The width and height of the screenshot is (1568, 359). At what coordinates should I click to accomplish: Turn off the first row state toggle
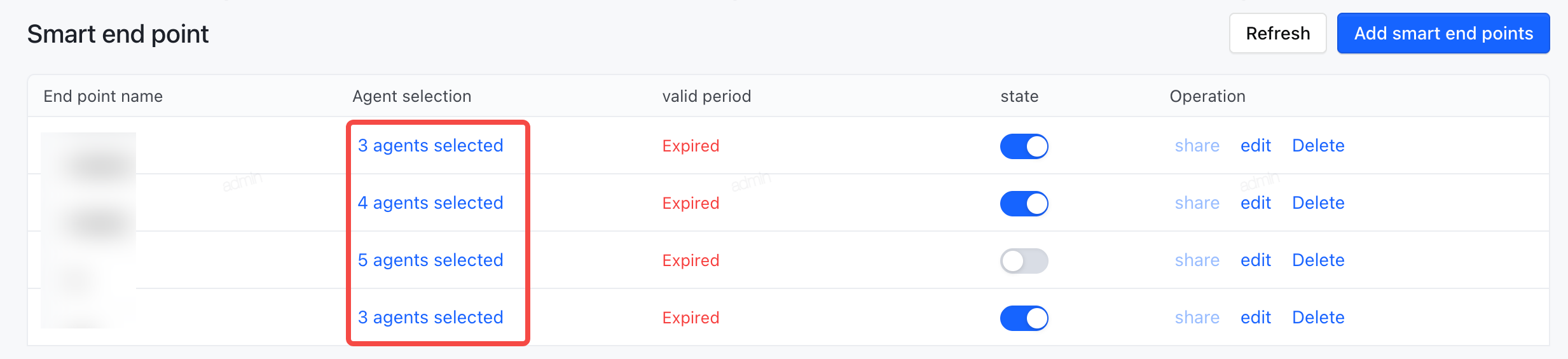click(1024, 146)
